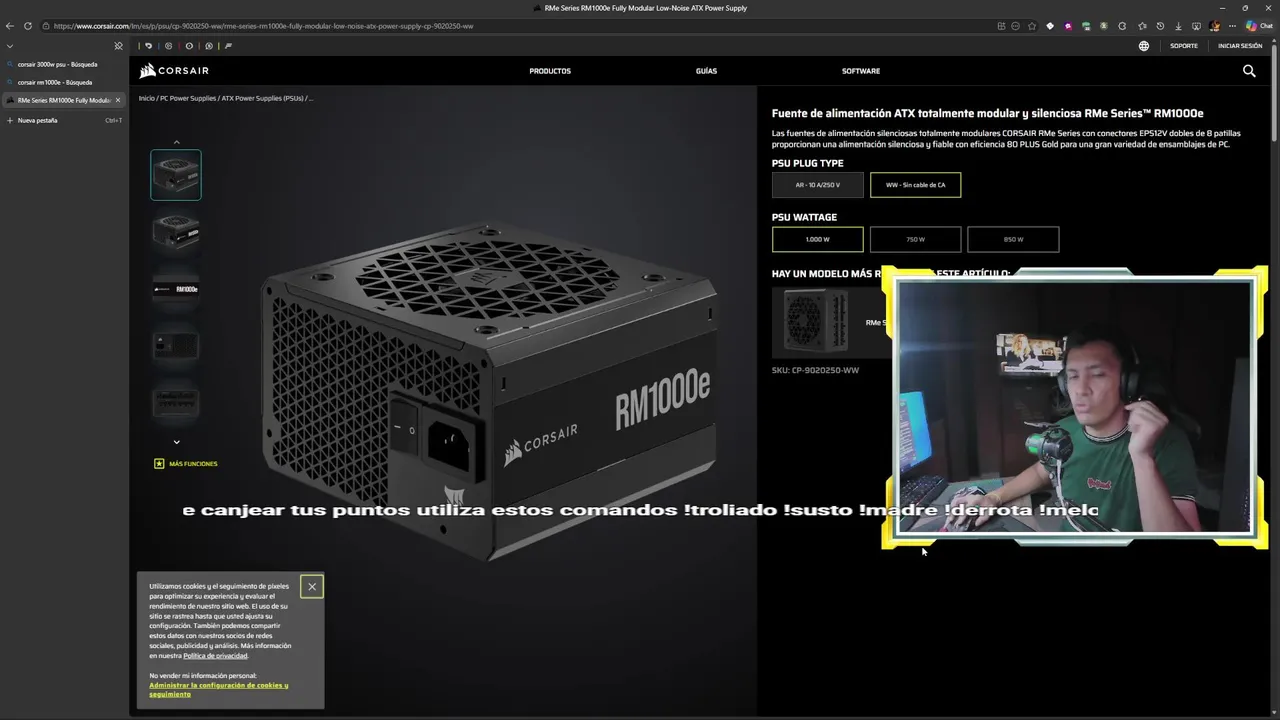Image resolution: width=1280 pixels, height=720 pixels.
Task: Click the 'MÁS FUNCIONES' link
Action: (186, 464)
